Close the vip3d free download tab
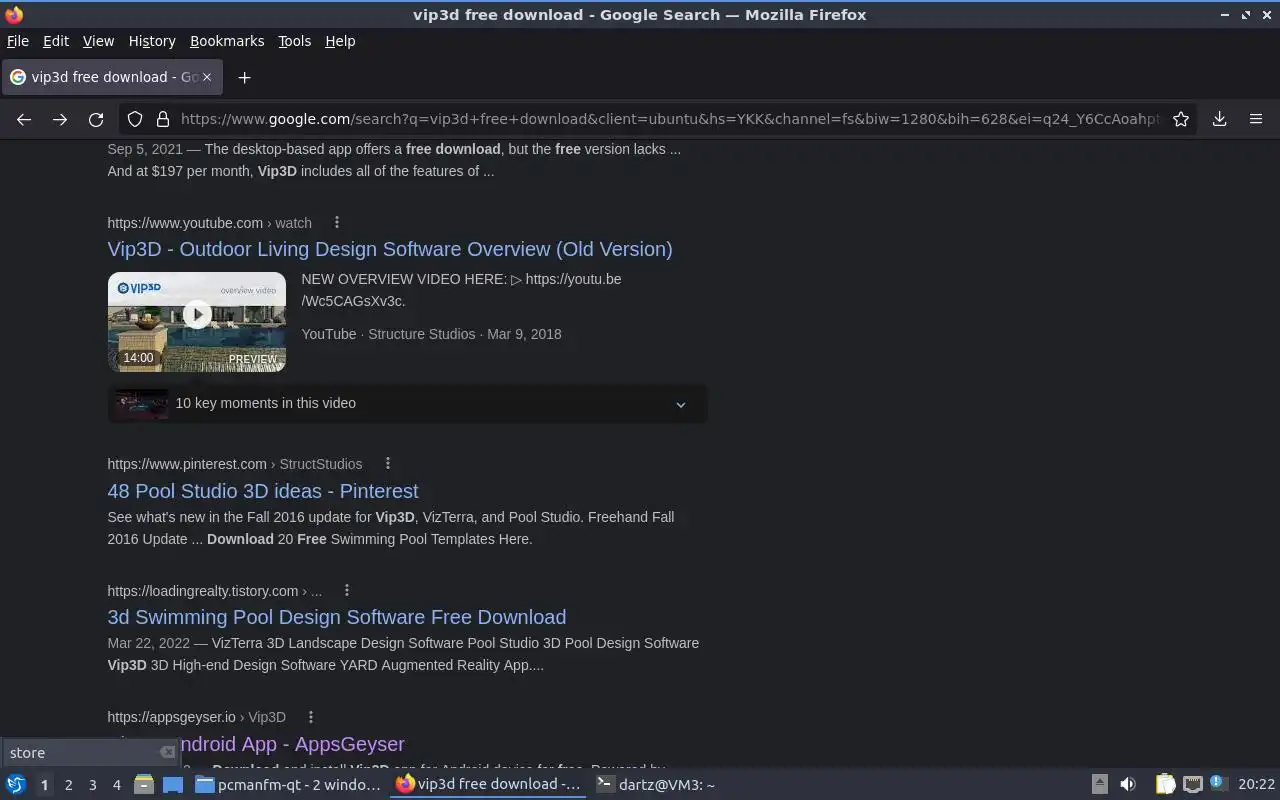The image size is (1280, 800). tap(207, 77)
